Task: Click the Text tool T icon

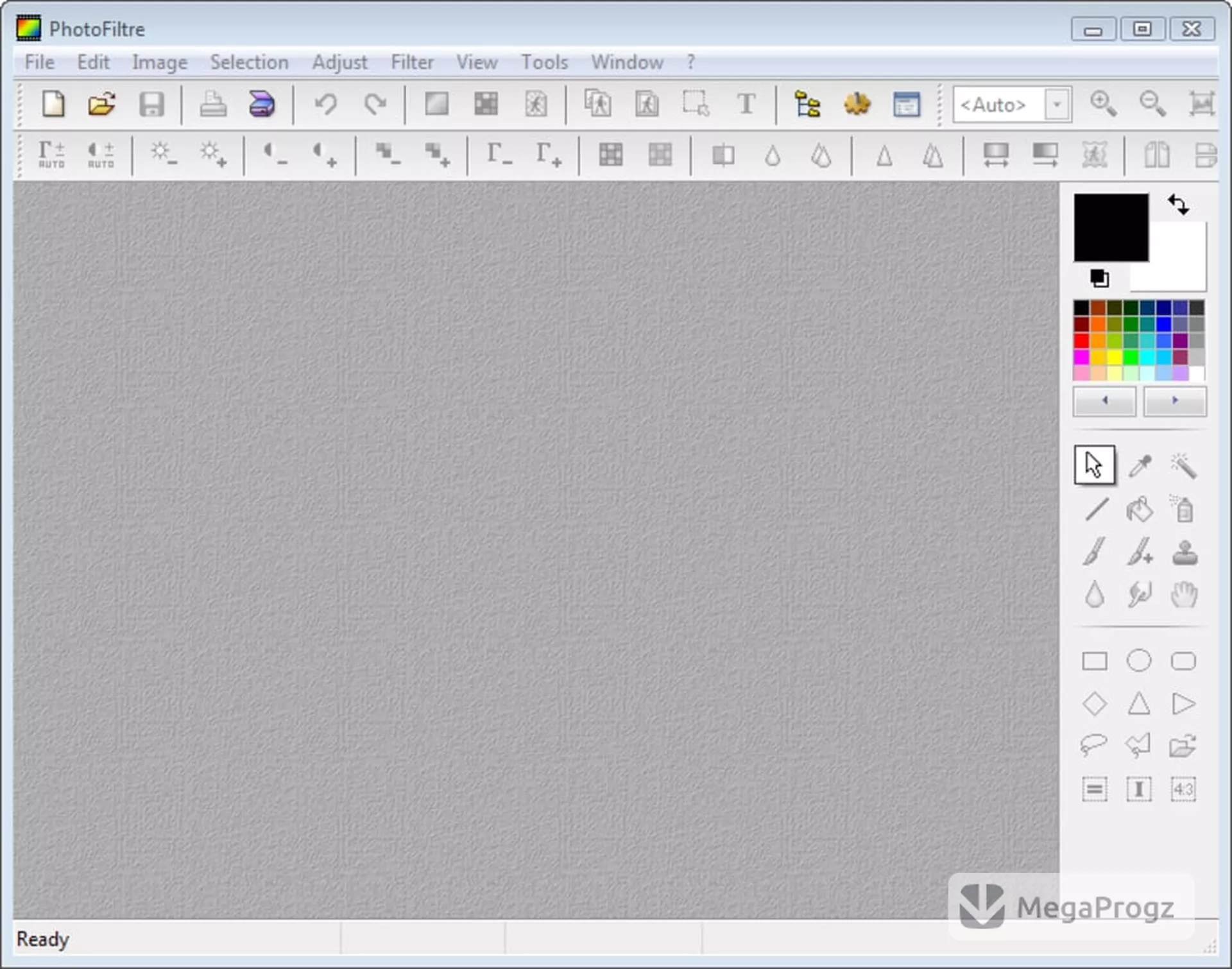Action: click(x=746, y=104)
